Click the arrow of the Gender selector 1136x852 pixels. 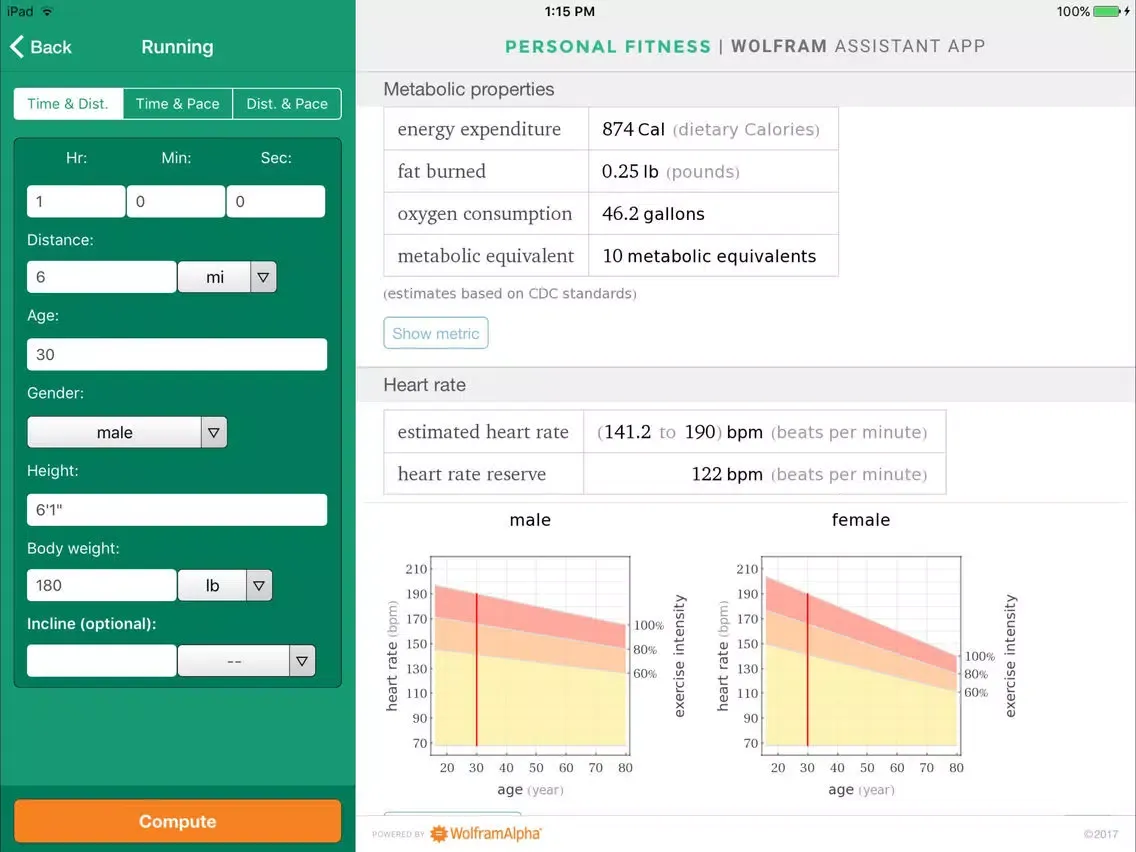pos(214,433)
